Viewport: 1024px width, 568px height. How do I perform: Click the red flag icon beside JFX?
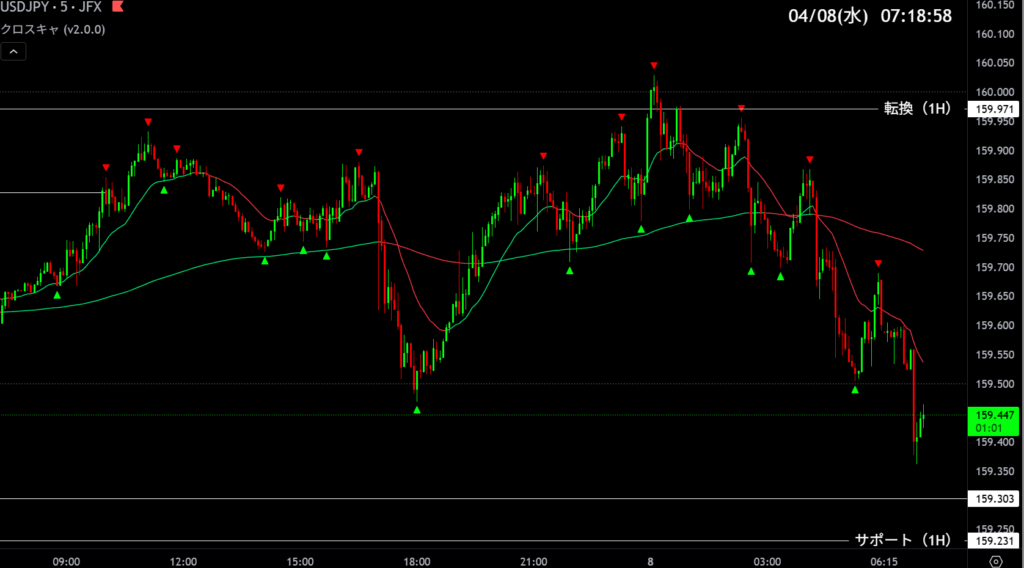click(x=119, y=8)
